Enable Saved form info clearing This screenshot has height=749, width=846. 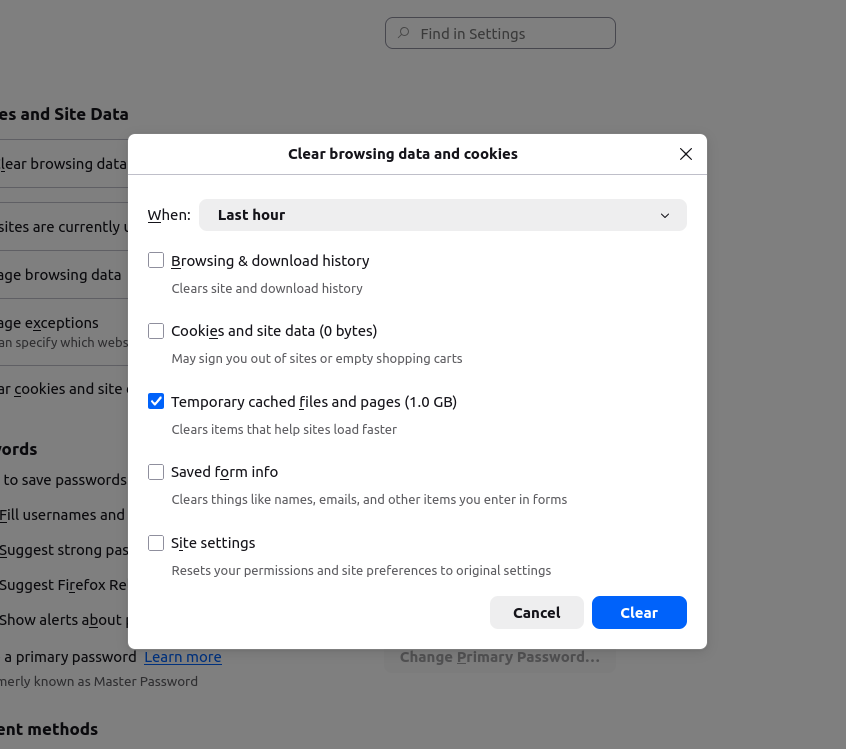156,471
